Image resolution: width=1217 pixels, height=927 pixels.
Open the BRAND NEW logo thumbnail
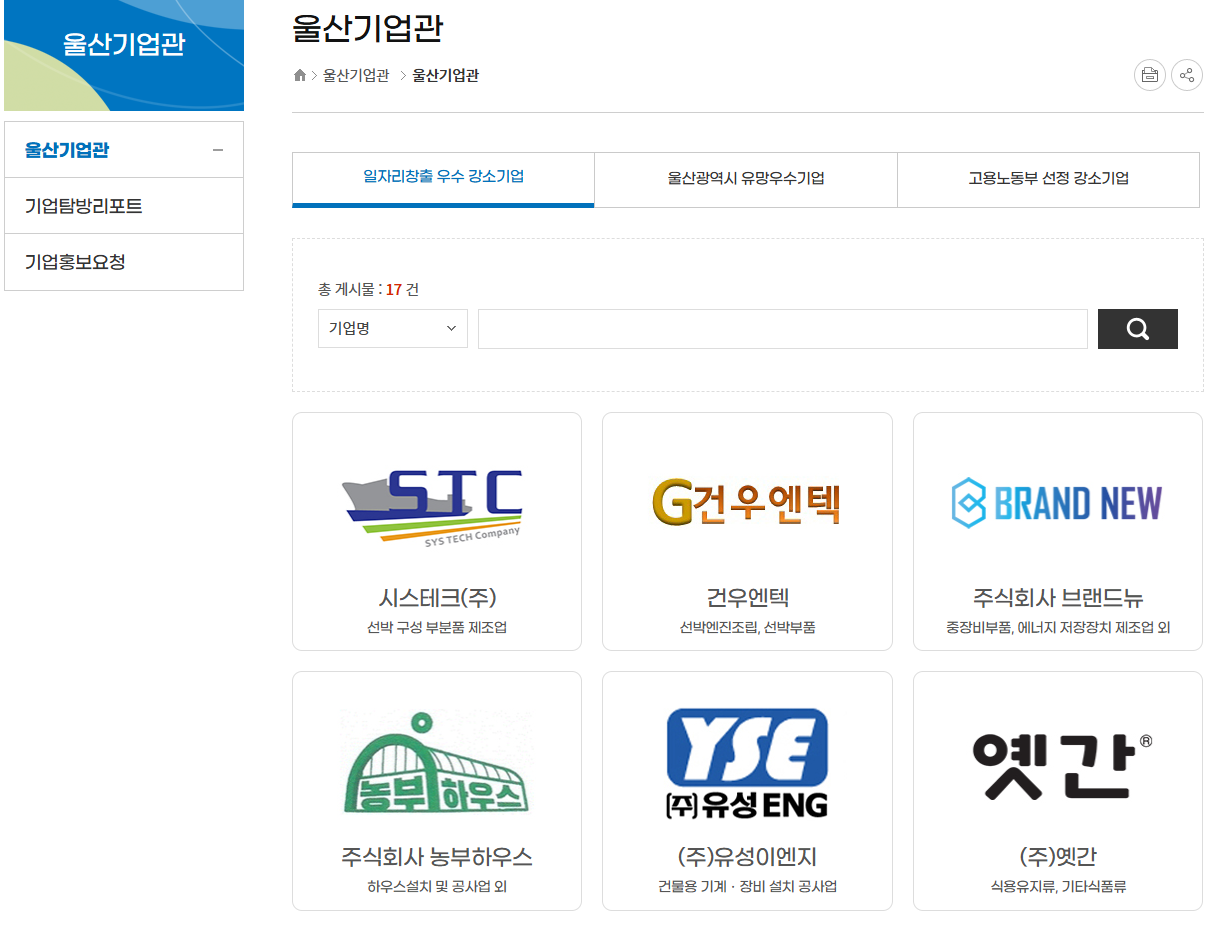[x=1057, y=503]
